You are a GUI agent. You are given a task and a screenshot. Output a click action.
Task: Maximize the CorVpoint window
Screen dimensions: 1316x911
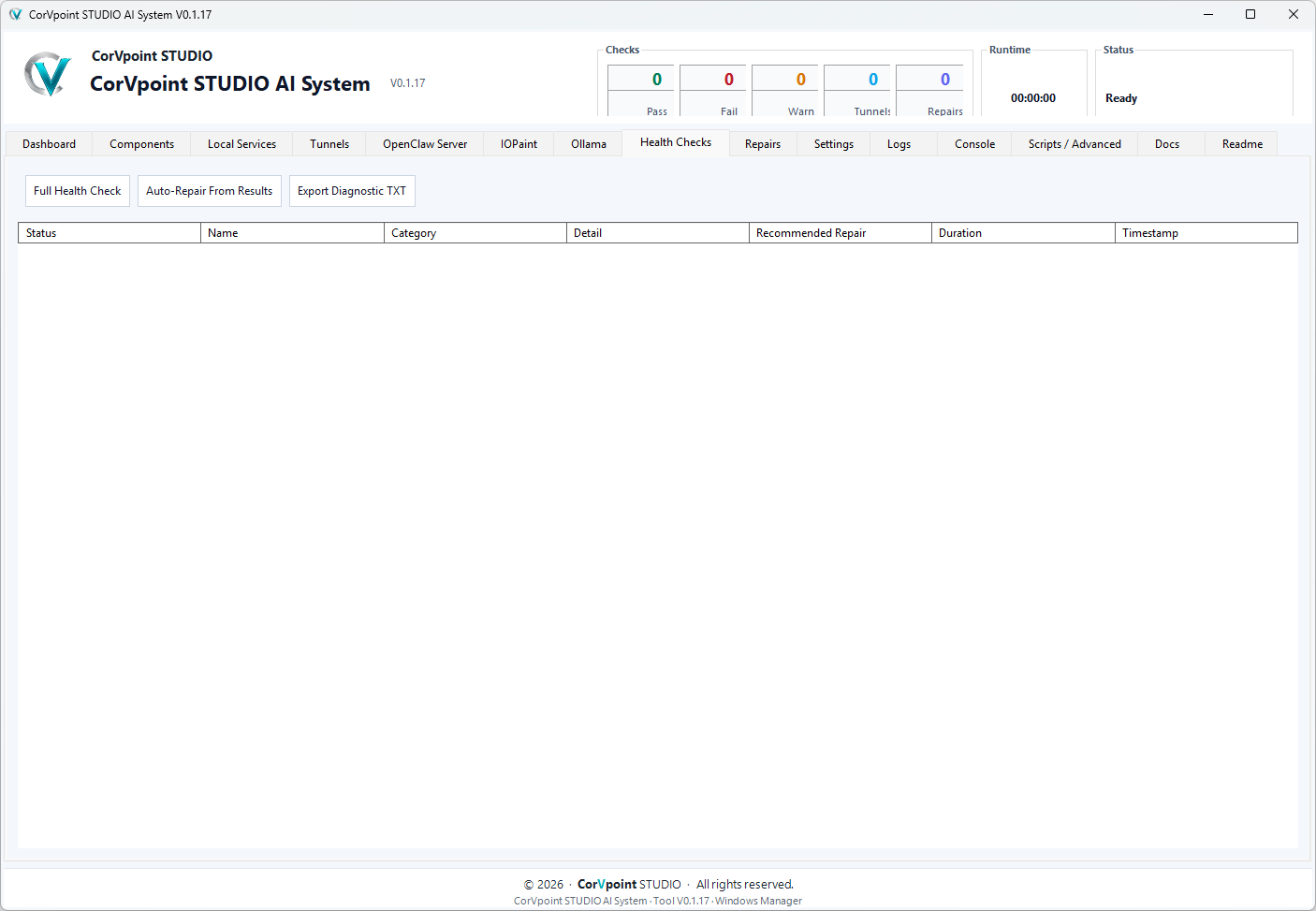(1250, 14)
